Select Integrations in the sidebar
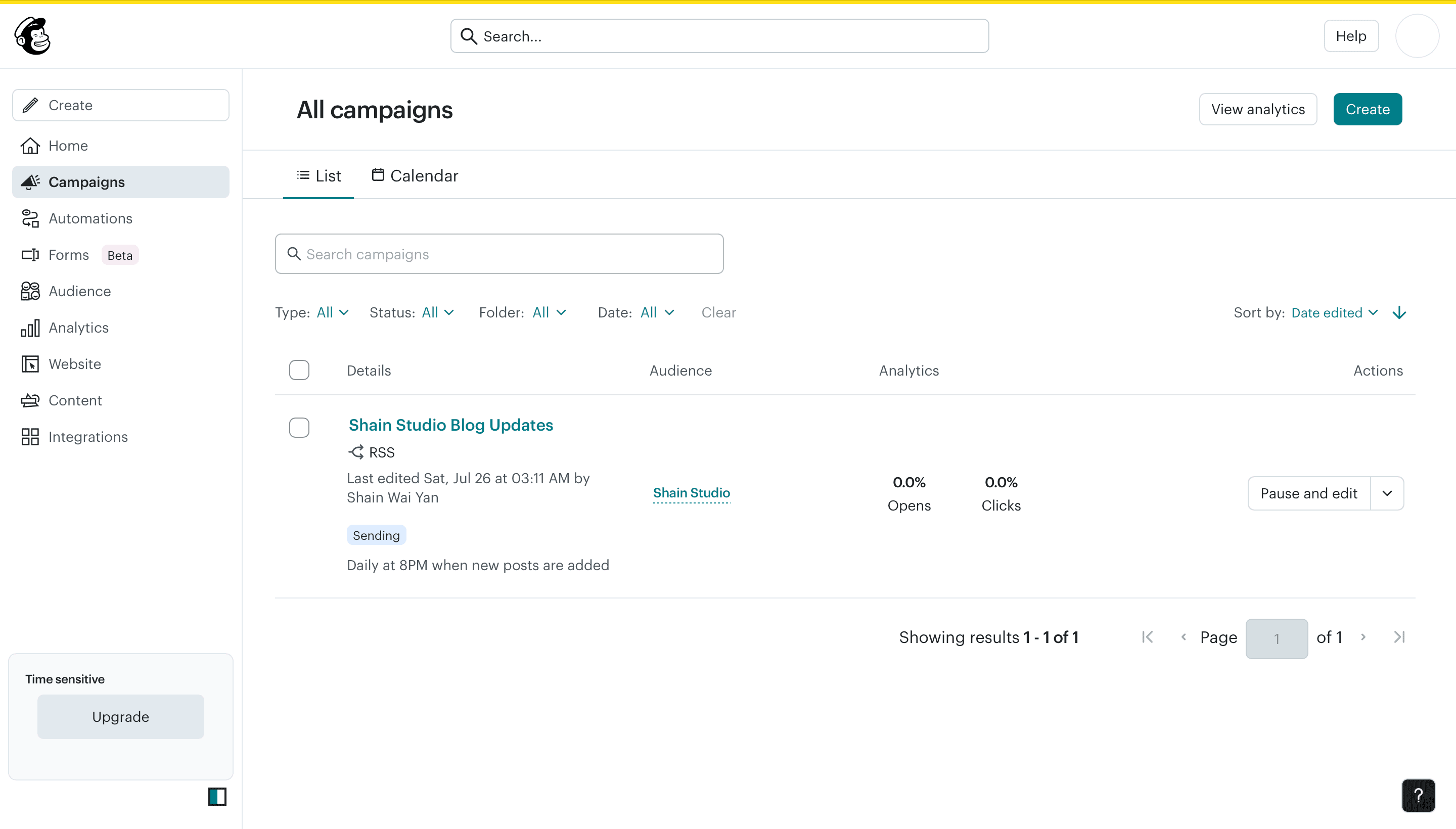The image size is (1456, 829). click(x=87, y=437)
